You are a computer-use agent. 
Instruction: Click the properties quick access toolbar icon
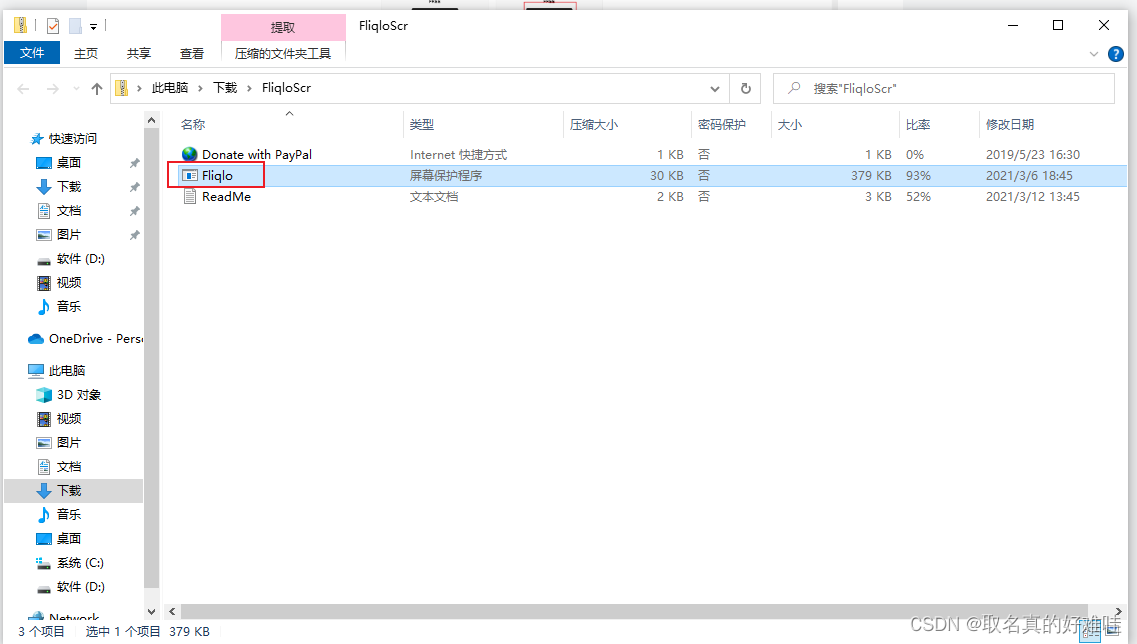(52, 26)
